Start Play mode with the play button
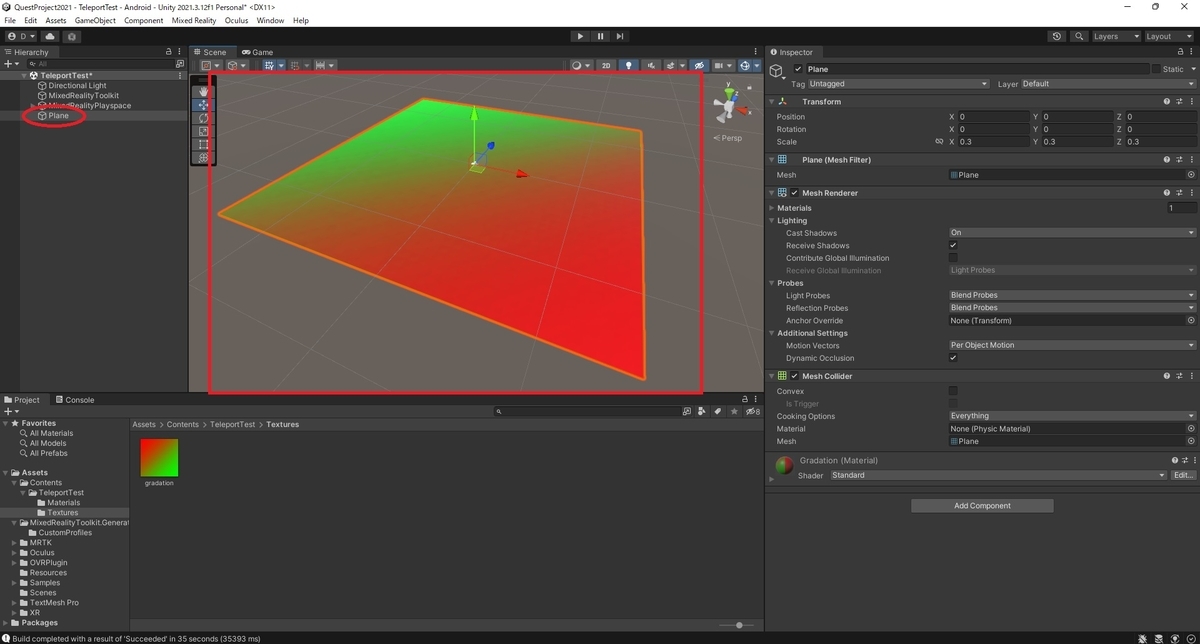The height and width of the screenshot is (644, 1200). 580,36
